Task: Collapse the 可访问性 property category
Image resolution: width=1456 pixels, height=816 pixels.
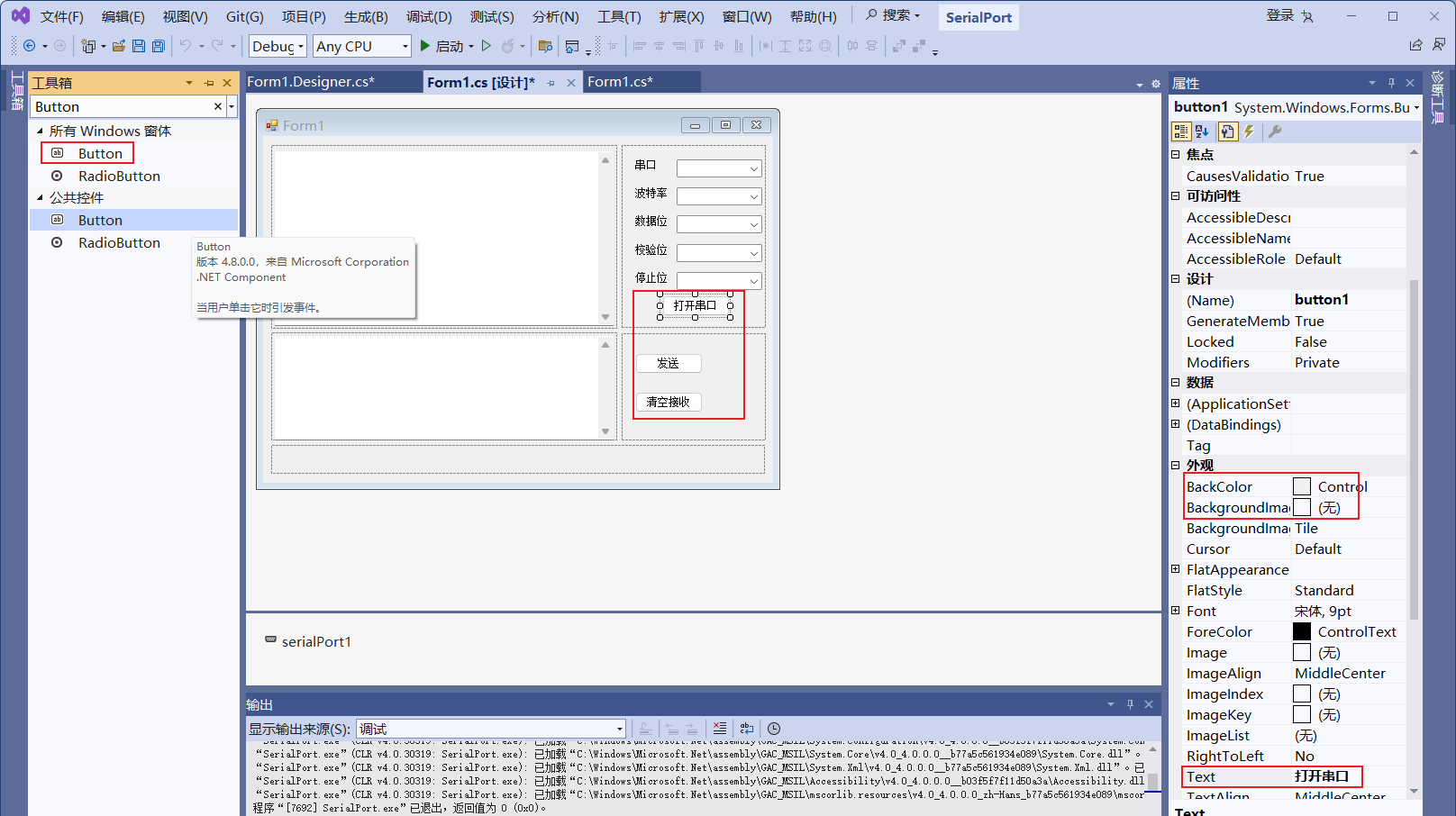Action: [1175, 195]
